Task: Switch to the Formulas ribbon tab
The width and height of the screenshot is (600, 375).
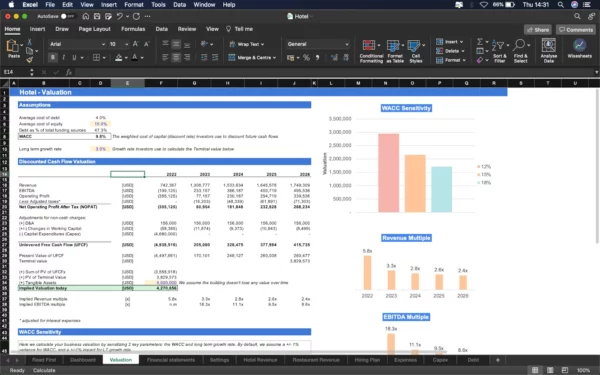Action: tap(133, 29)
